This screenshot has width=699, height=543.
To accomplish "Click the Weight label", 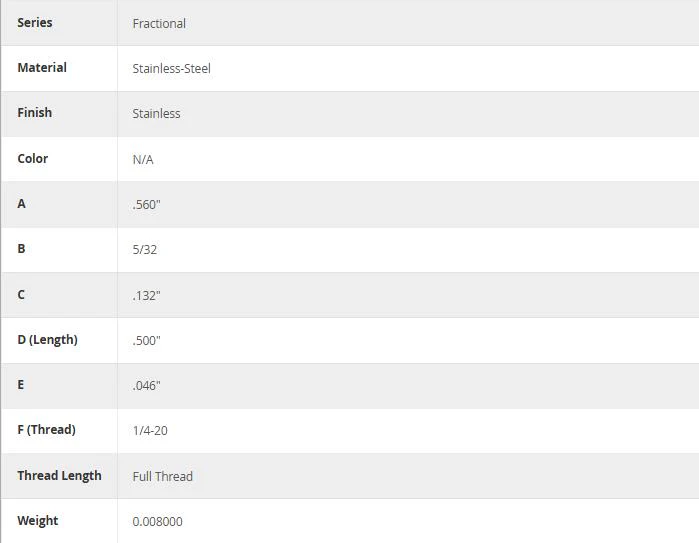I will coord(38,521).
